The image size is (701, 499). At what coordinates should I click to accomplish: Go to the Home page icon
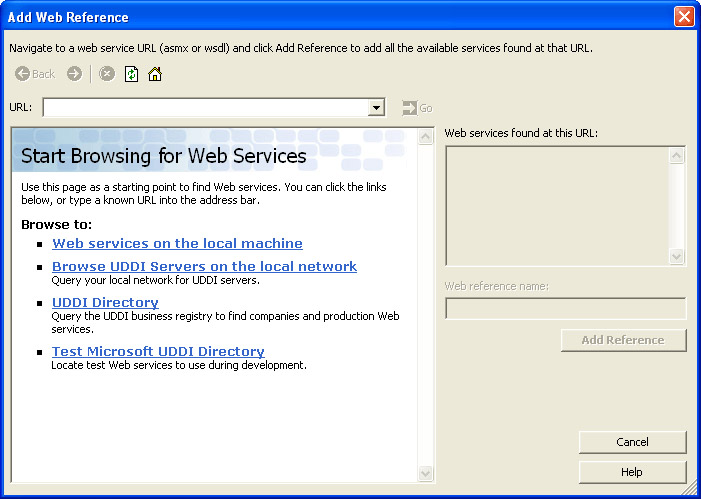coord(155,74)
